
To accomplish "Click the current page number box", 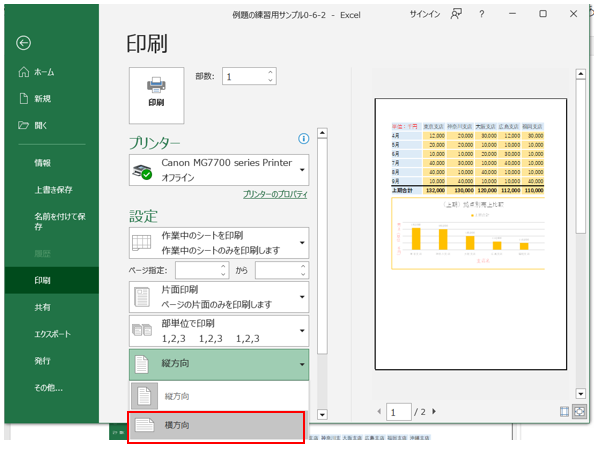I will pos(399,412).
